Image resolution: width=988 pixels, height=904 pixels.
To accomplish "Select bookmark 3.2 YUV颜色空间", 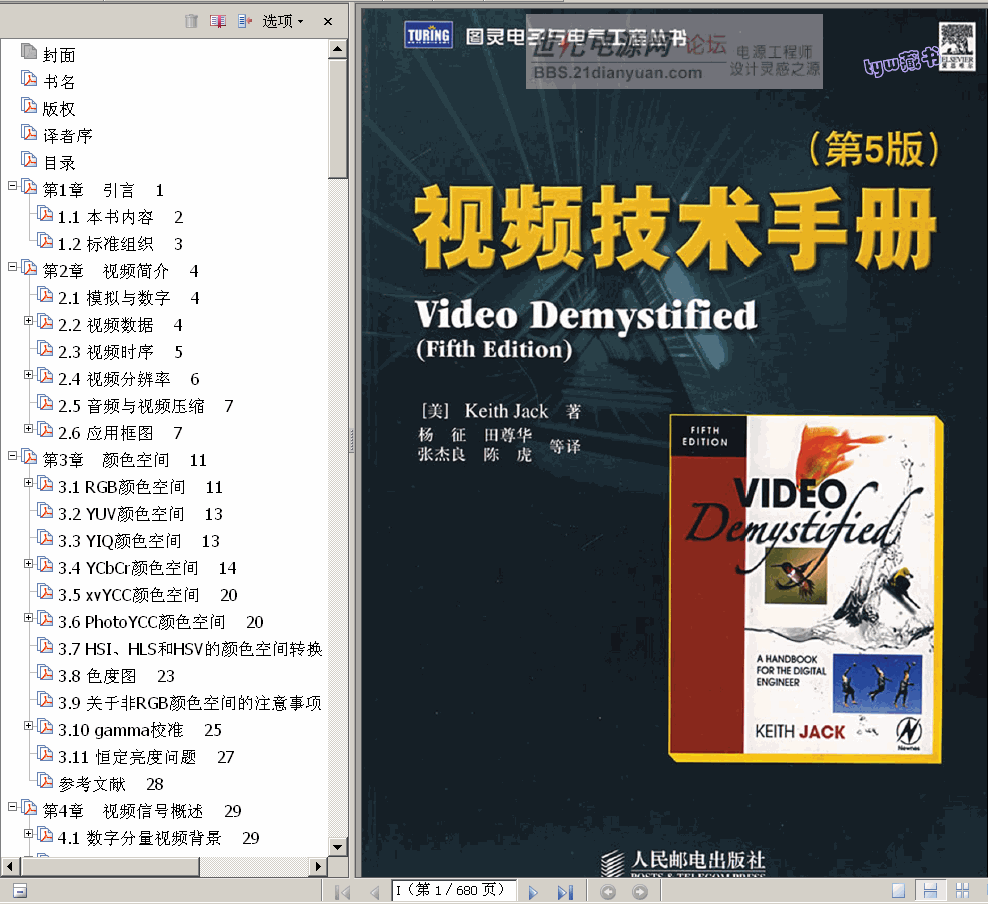I will 141,514.
